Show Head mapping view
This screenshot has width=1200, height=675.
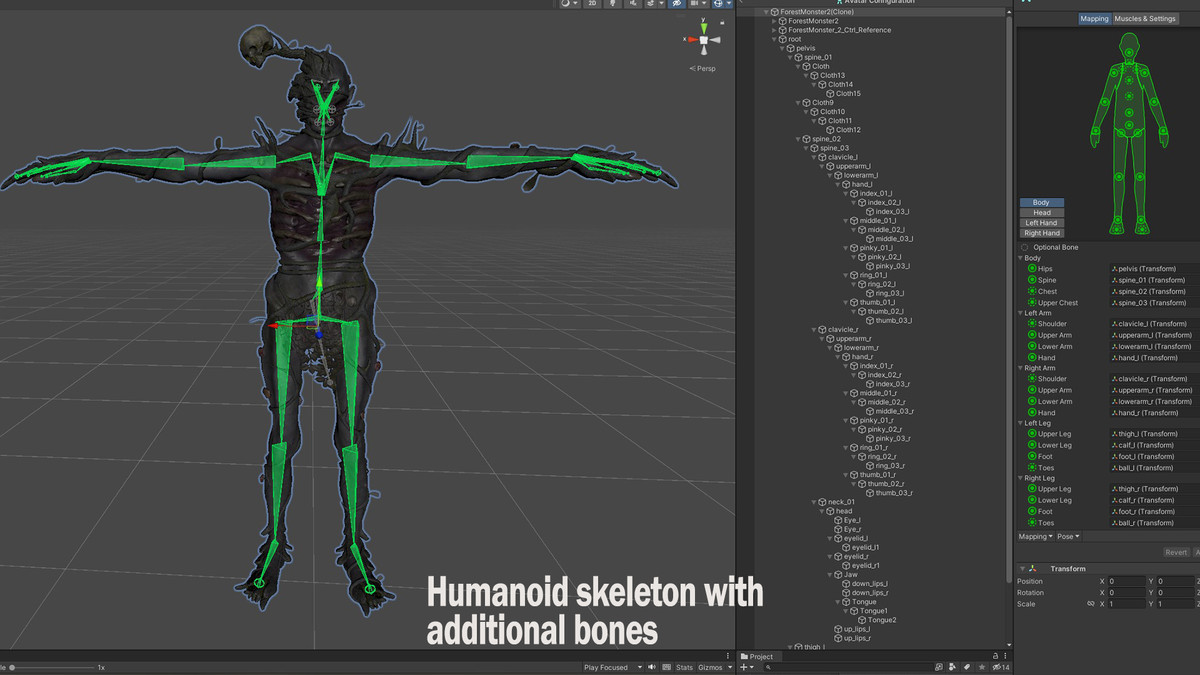[1041, 213]
